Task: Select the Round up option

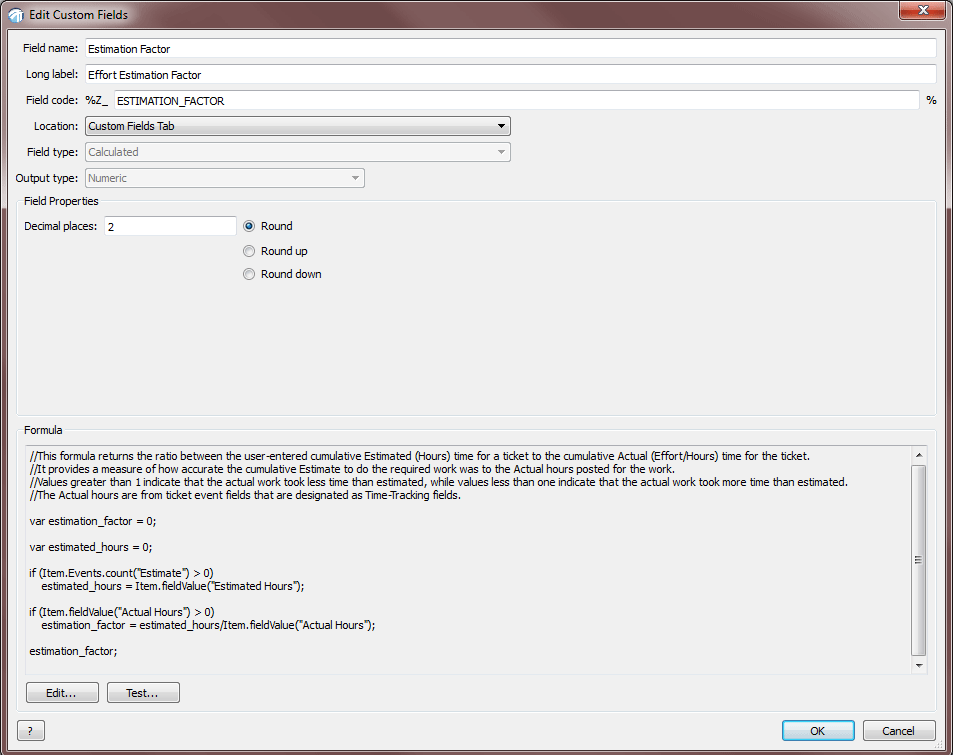Action: (x=250, y=251)
